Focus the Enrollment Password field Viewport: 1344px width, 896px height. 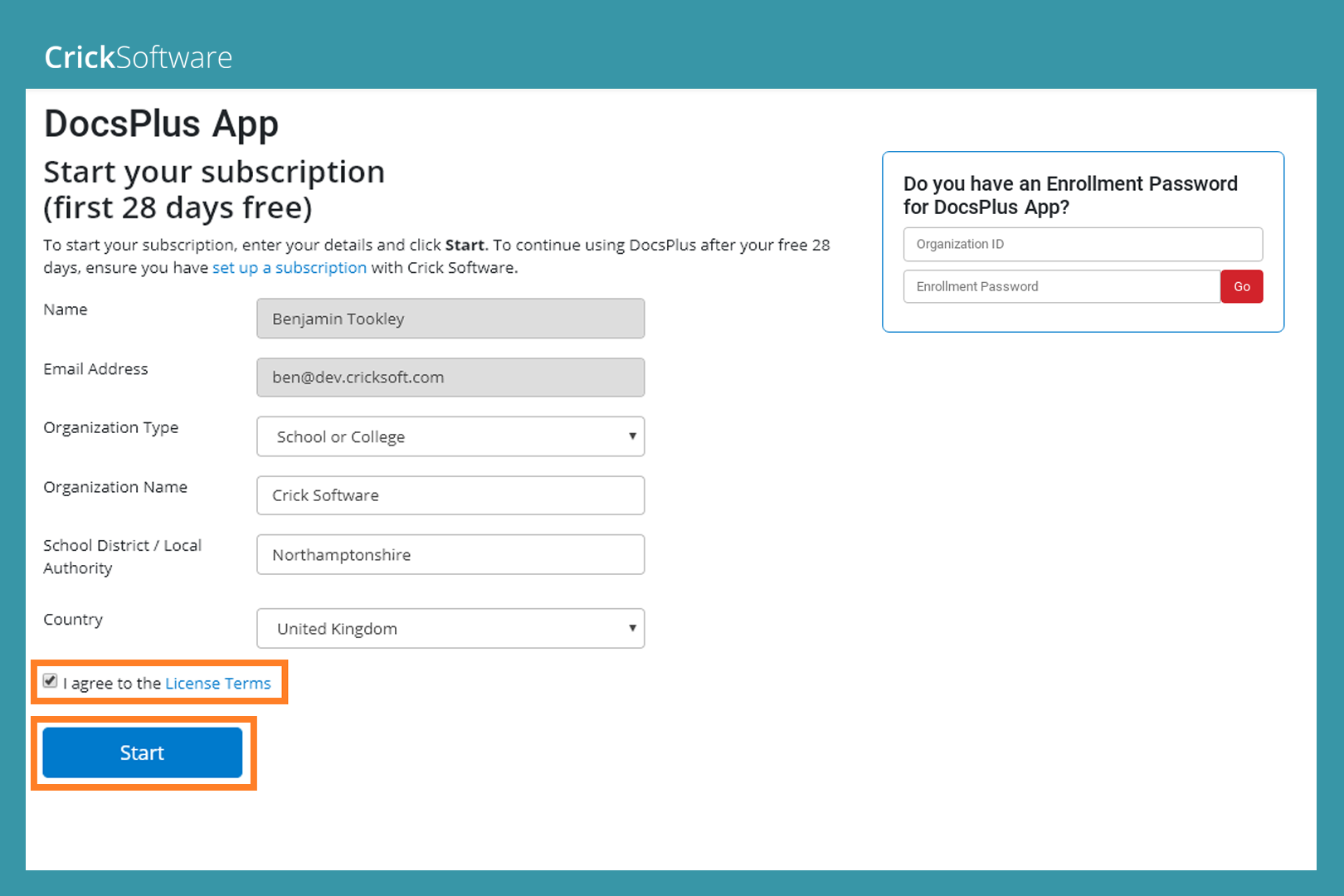(x=1061, y=286)
